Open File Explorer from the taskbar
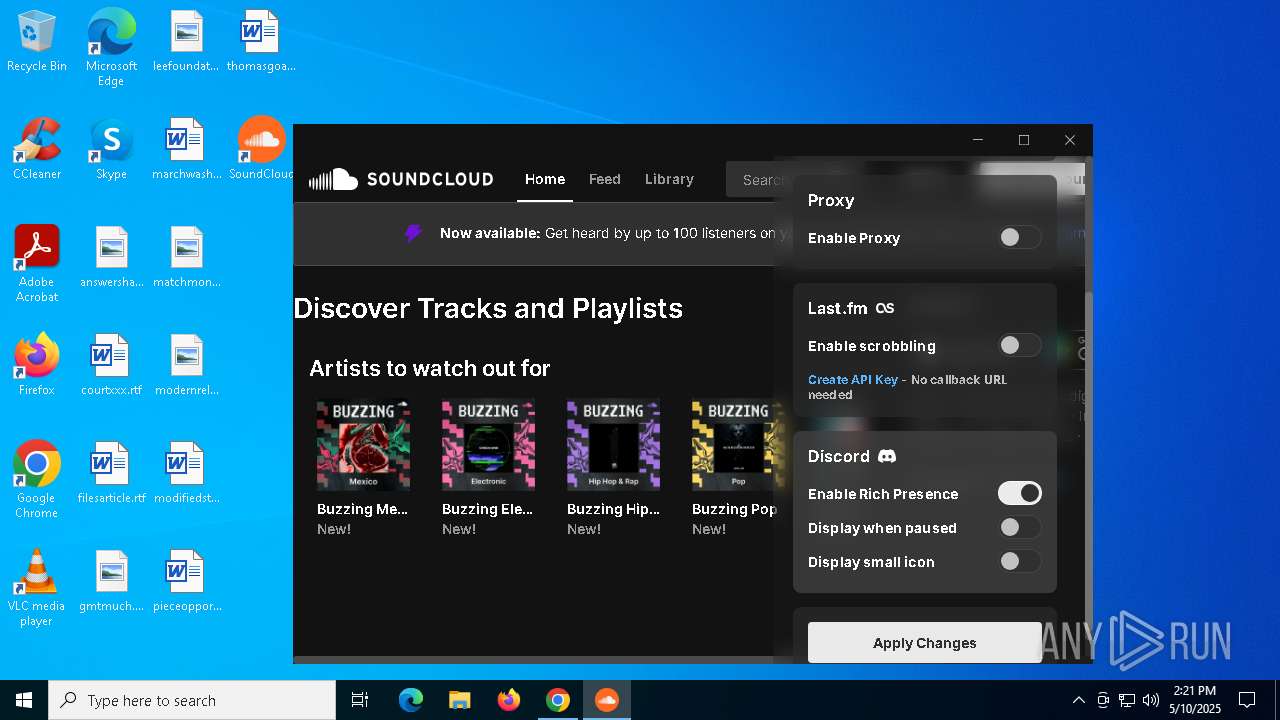The height and width of the screenshot is (720, 1280). pos(459,700)
